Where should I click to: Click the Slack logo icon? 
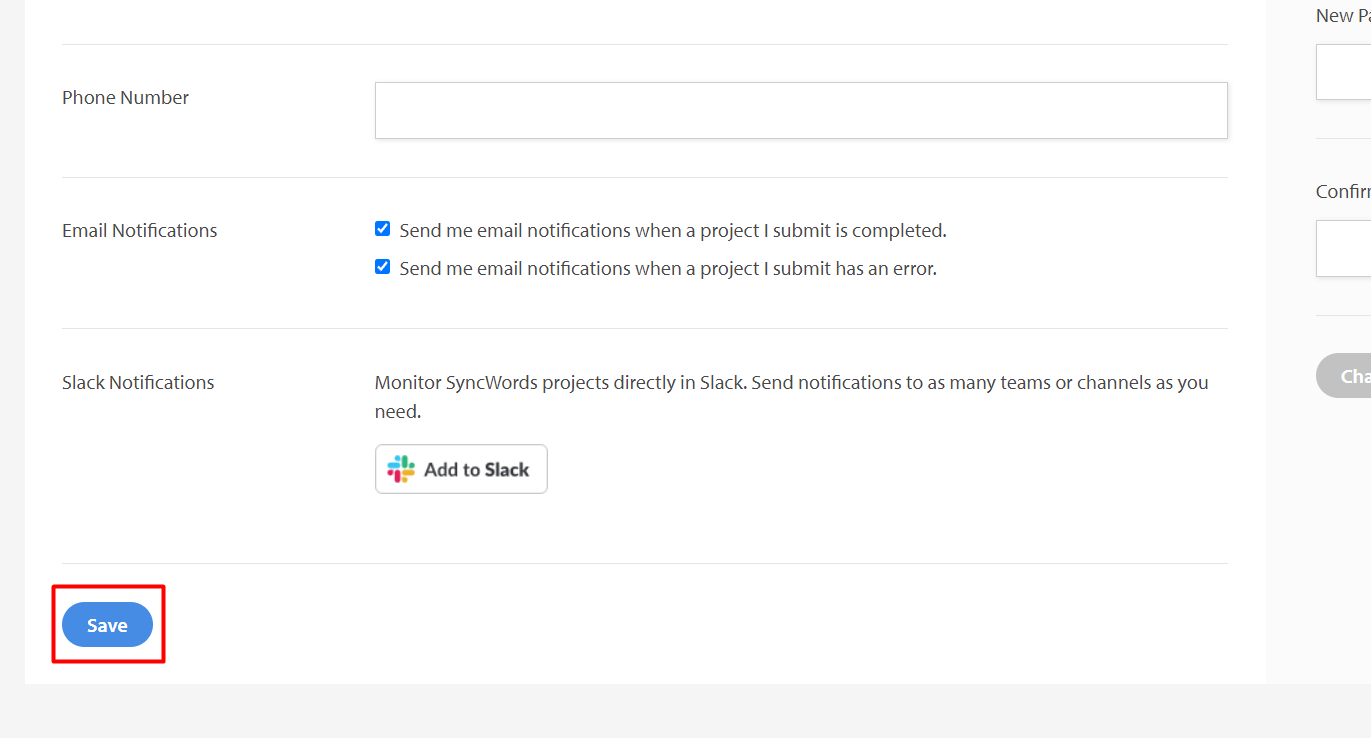pos(401,469)
